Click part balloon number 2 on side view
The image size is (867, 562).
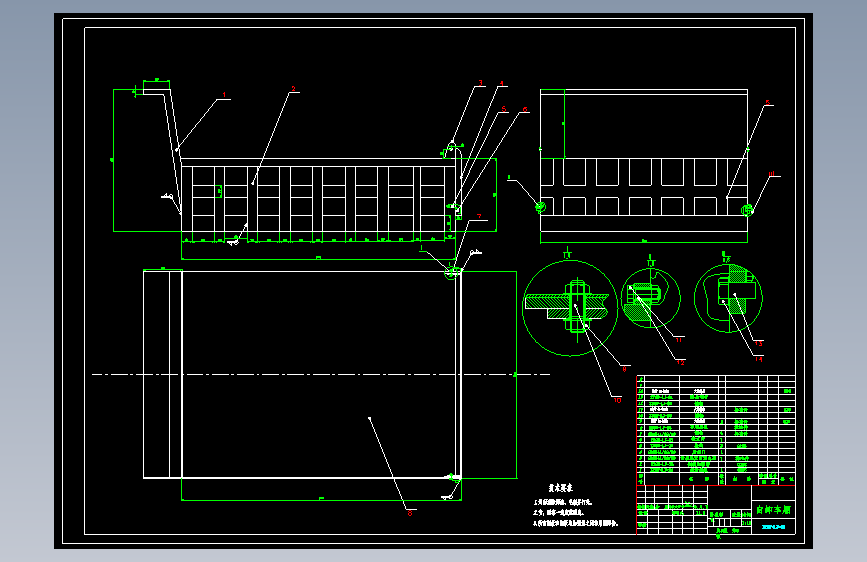[293, 89]
